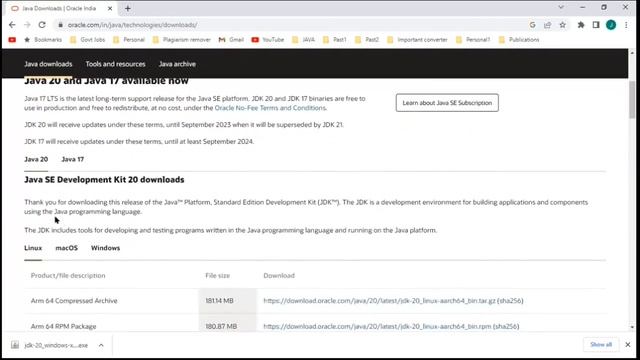Screen dimensions: 640x360
Task: Select the Linux OS tab
Action: click(33, 248)
